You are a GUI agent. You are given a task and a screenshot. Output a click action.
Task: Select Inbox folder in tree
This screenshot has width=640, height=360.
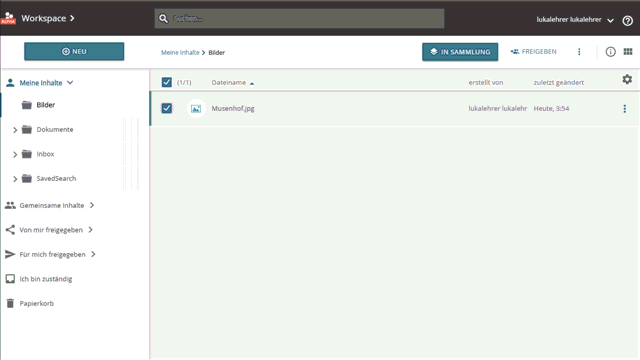[45, 154]
